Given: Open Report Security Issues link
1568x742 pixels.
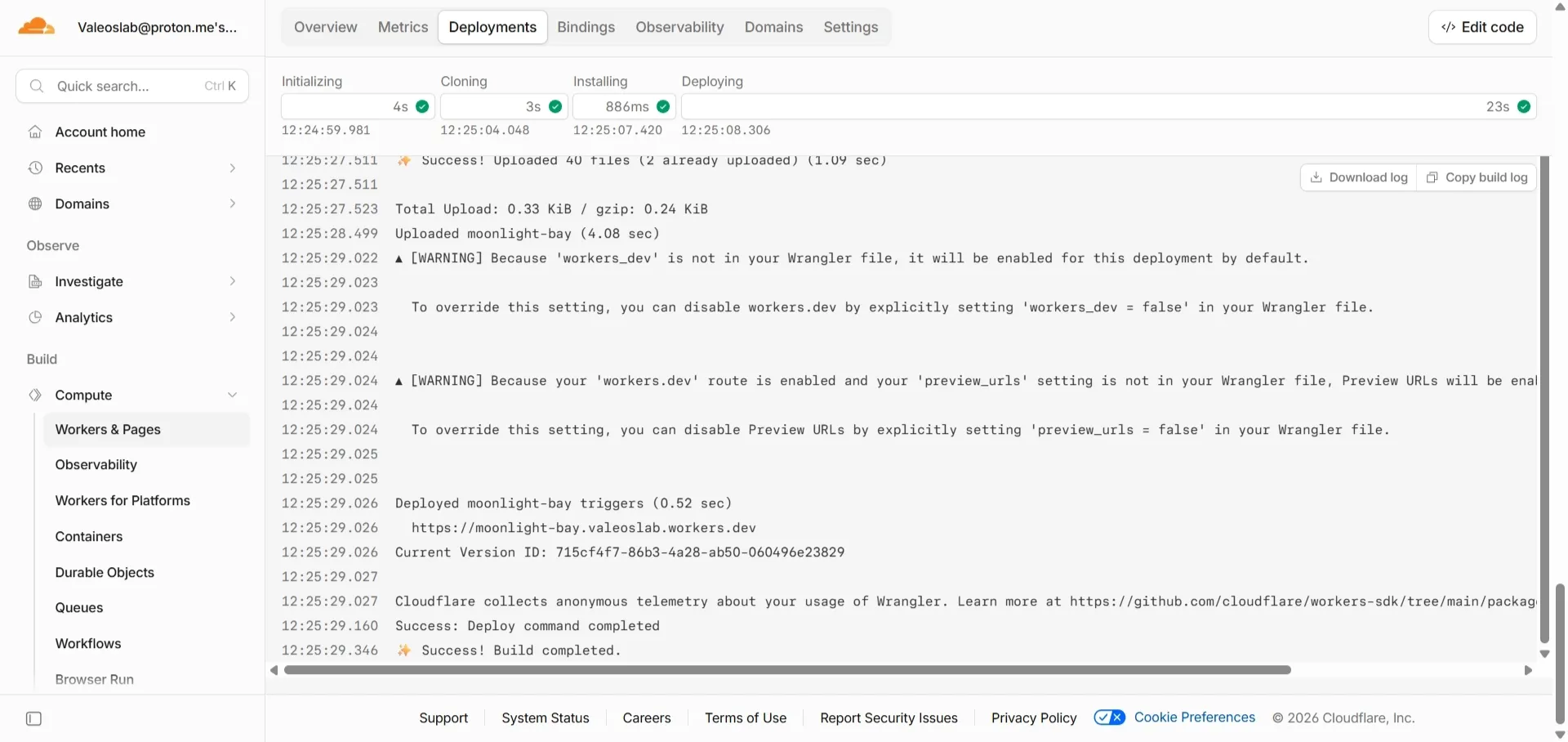Looking at the screenshot, I should coord(889,717).
